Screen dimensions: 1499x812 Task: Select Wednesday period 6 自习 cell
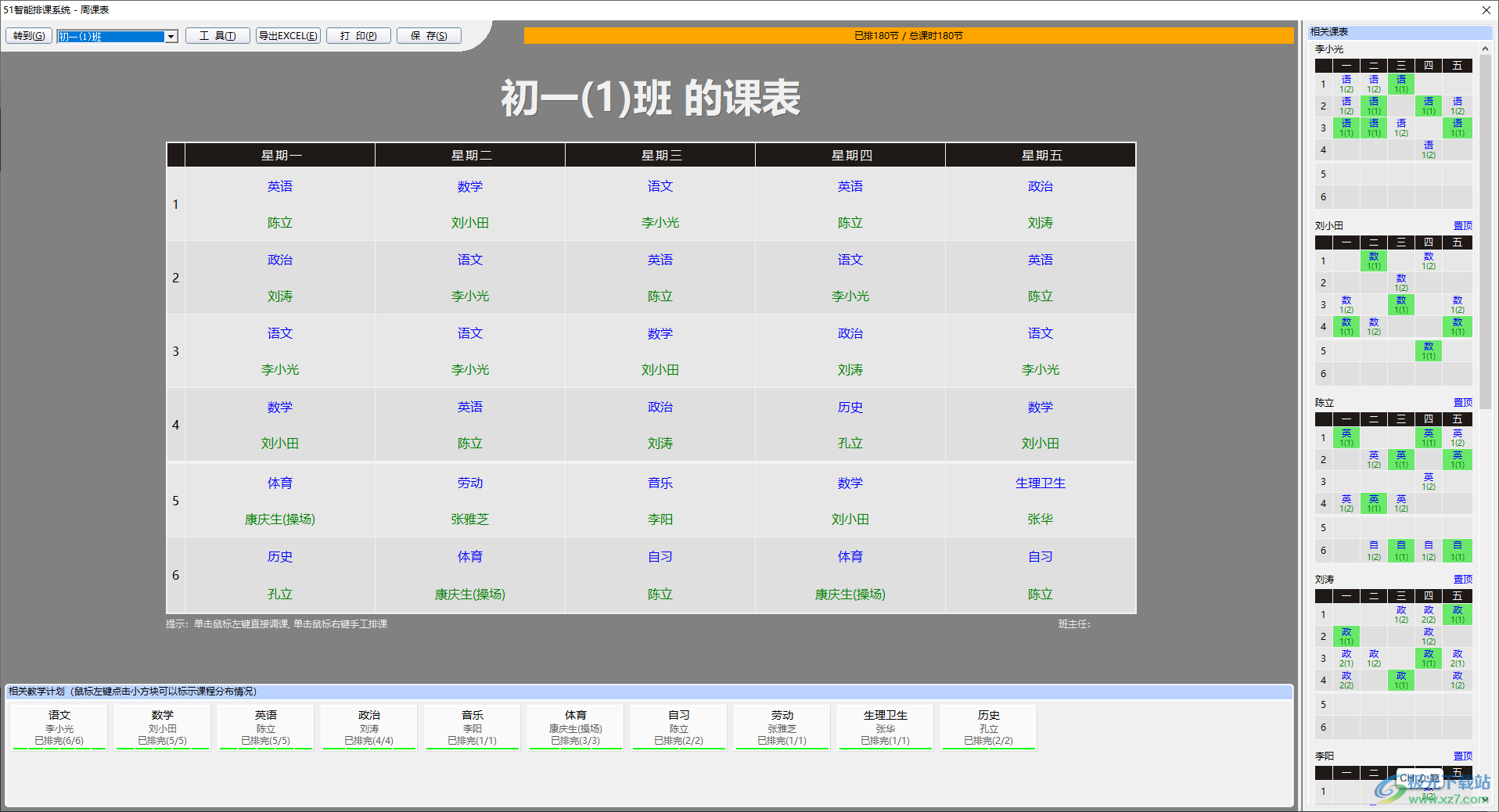[660, 575]
